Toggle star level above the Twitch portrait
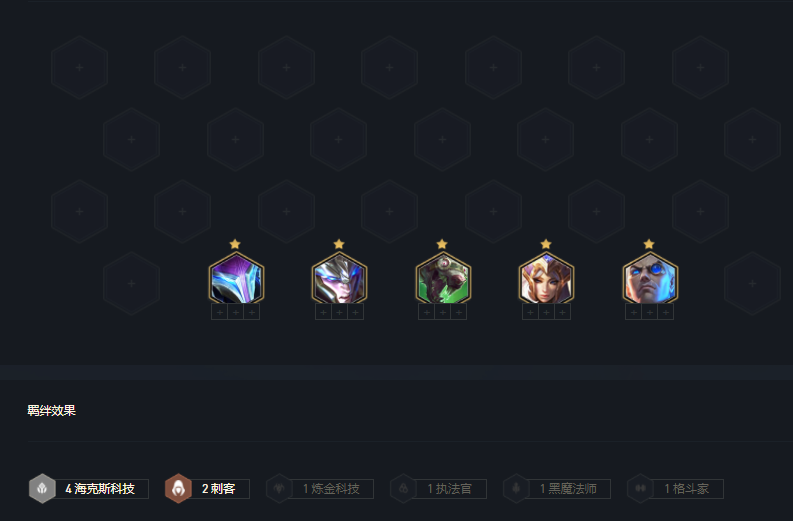This screenshot has width=793, height=521. click(442, 244)
